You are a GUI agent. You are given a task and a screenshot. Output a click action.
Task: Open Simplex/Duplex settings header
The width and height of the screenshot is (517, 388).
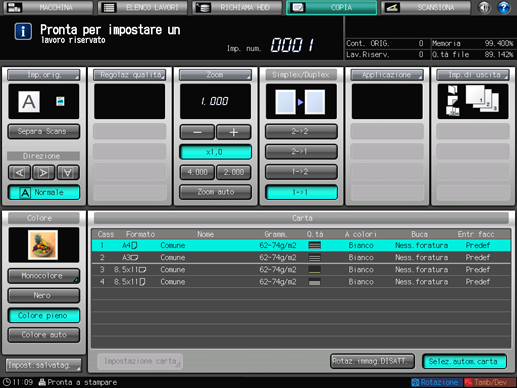tap(301, 75)
